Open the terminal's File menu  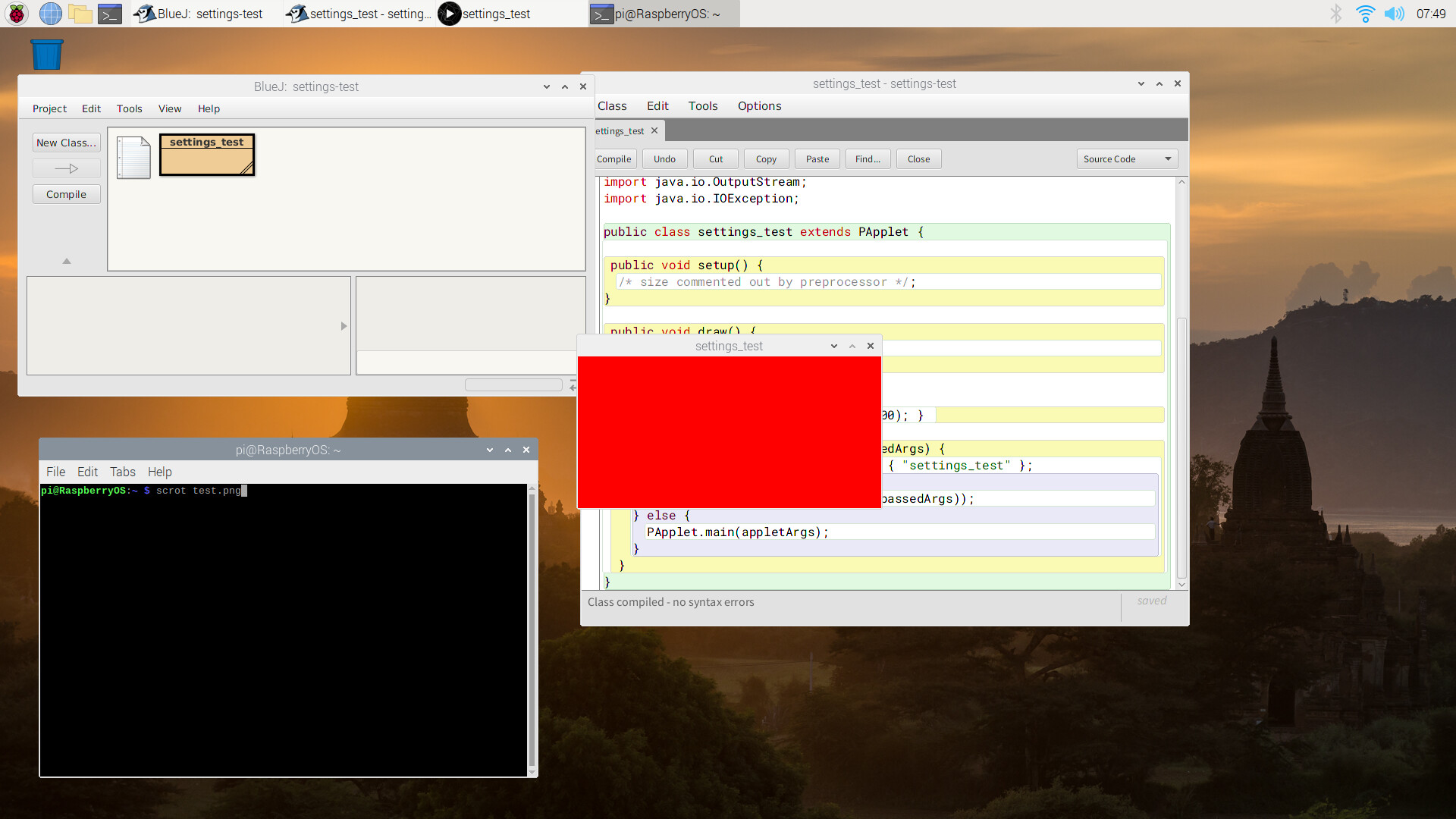point(55,472)
